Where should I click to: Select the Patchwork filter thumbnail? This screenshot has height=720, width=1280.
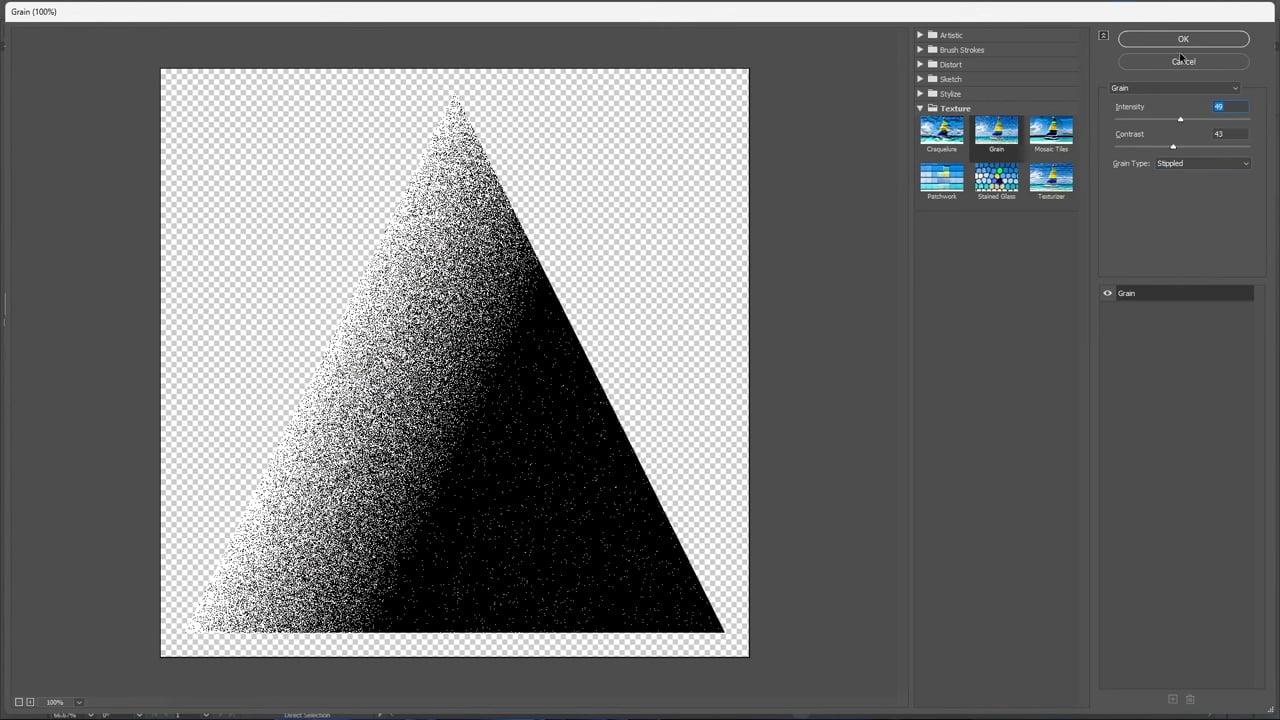941,177
